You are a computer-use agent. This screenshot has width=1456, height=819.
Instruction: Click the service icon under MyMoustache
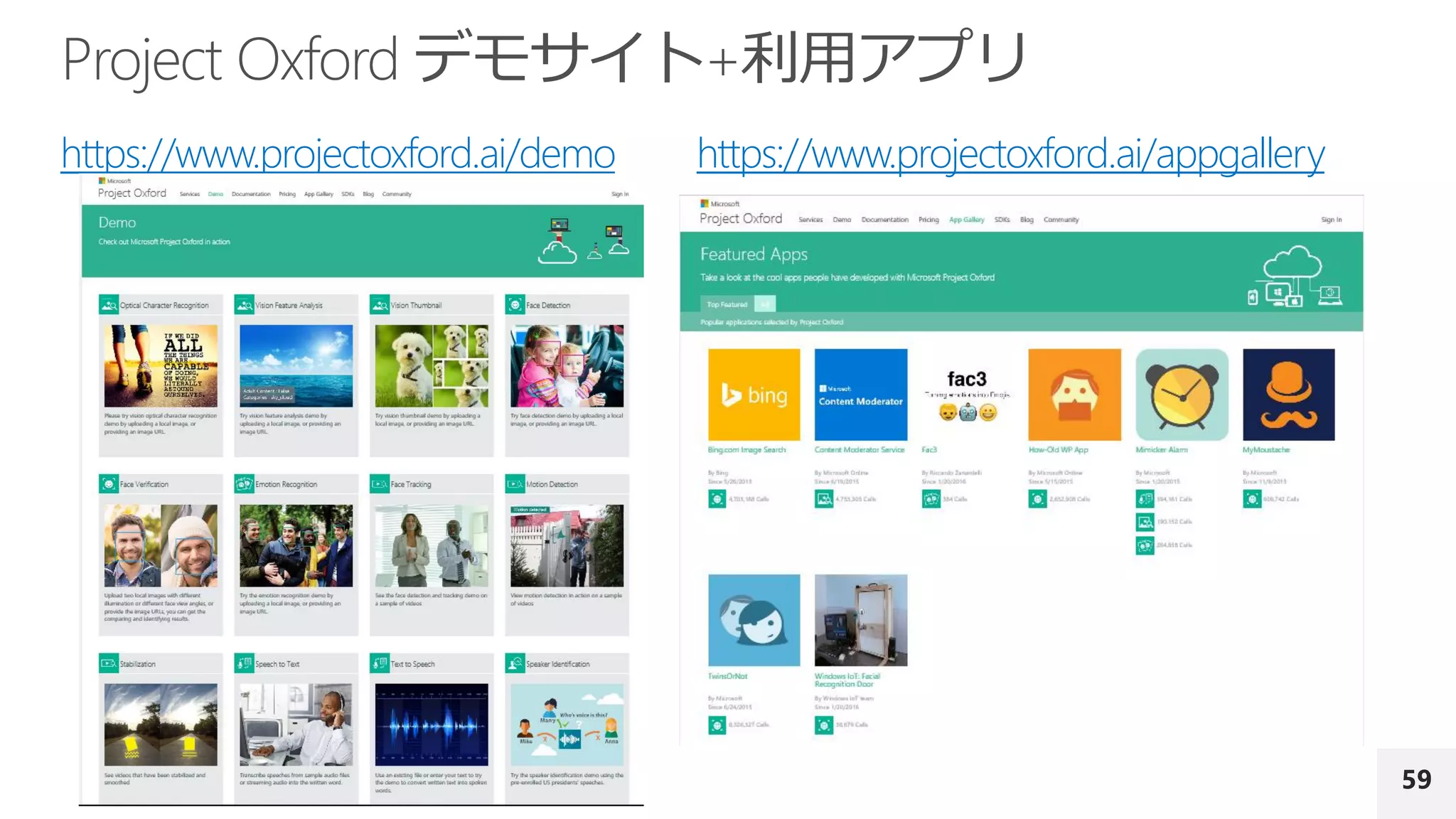[1252, 499]
